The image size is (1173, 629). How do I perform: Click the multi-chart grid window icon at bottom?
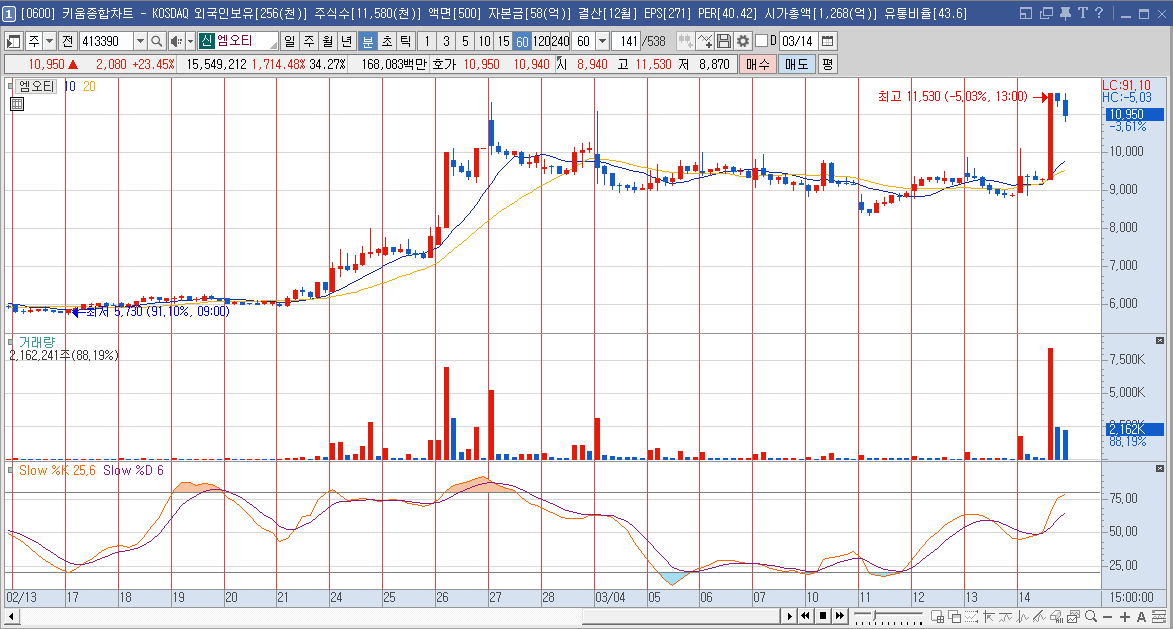(x=937, y=616)
